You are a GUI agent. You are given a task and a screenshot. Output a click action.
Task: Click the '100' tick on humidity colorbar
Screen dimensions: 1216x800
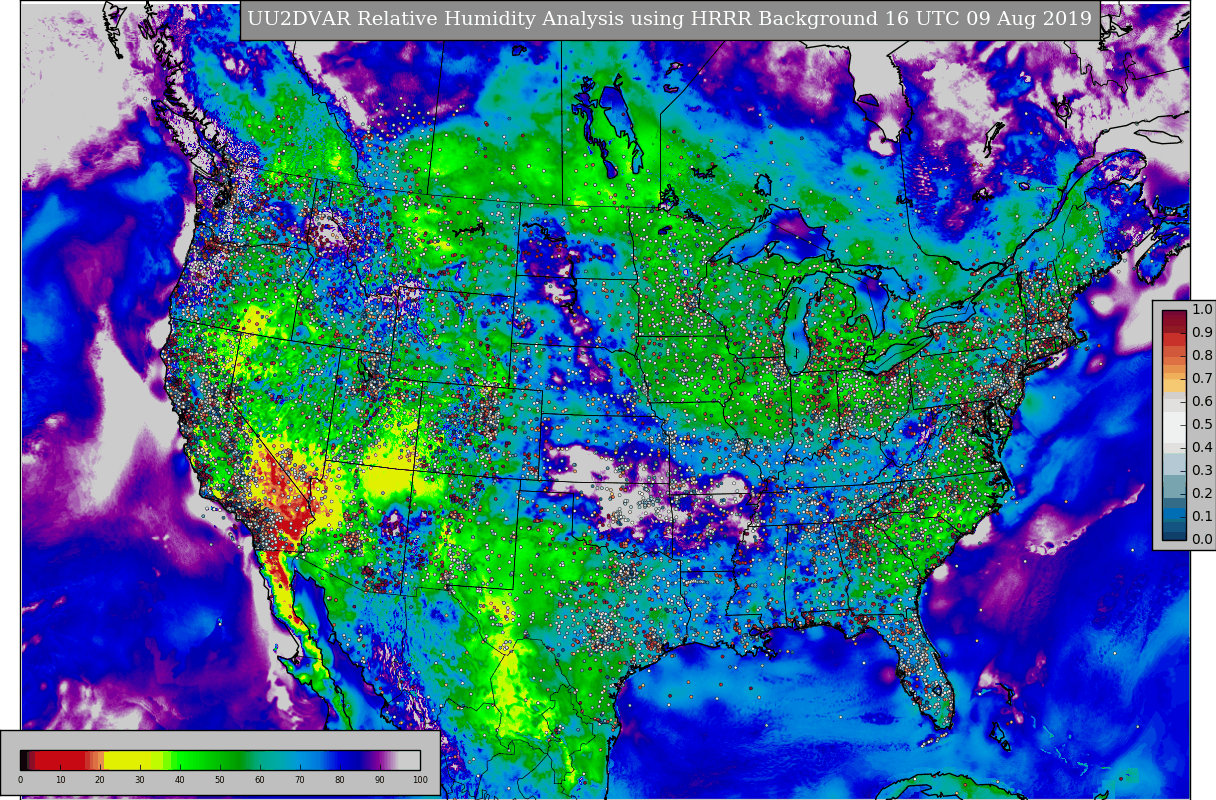coord(420,780)
